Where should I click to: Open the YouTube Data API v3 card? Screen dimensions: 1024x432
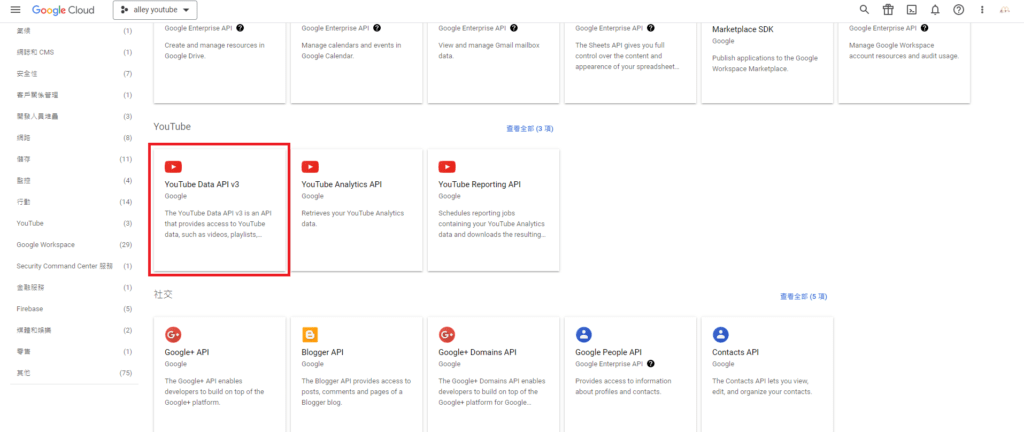point(219,210)
